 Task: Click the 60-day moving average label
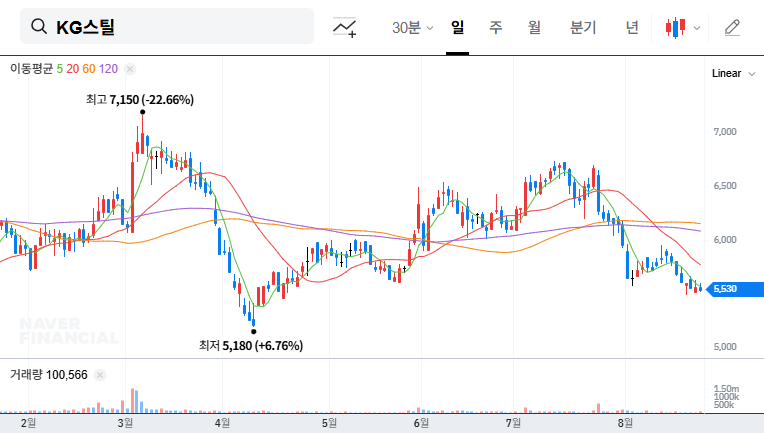pos(89,69)
